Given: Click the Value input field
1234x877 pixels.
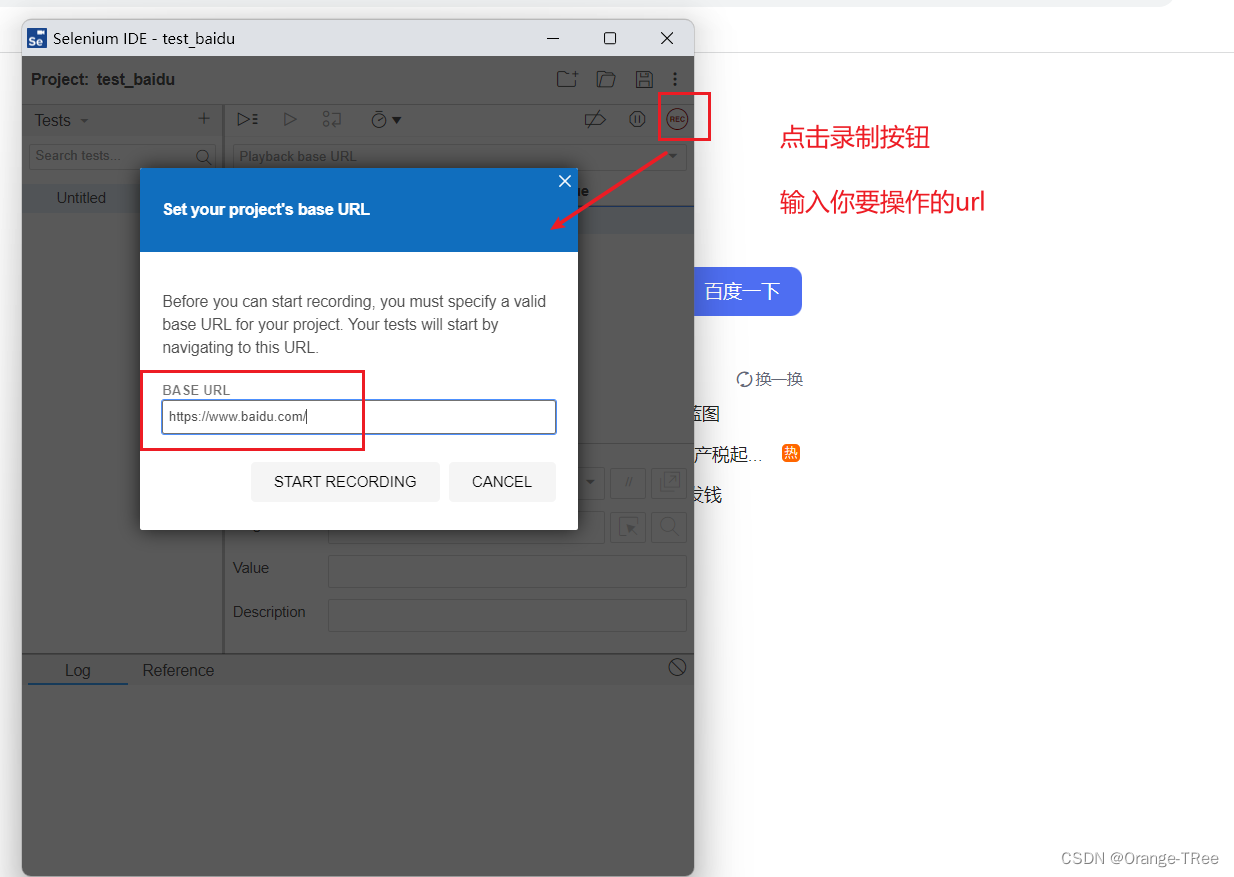Looking at the screenshot, I should (x=507, y=571).
